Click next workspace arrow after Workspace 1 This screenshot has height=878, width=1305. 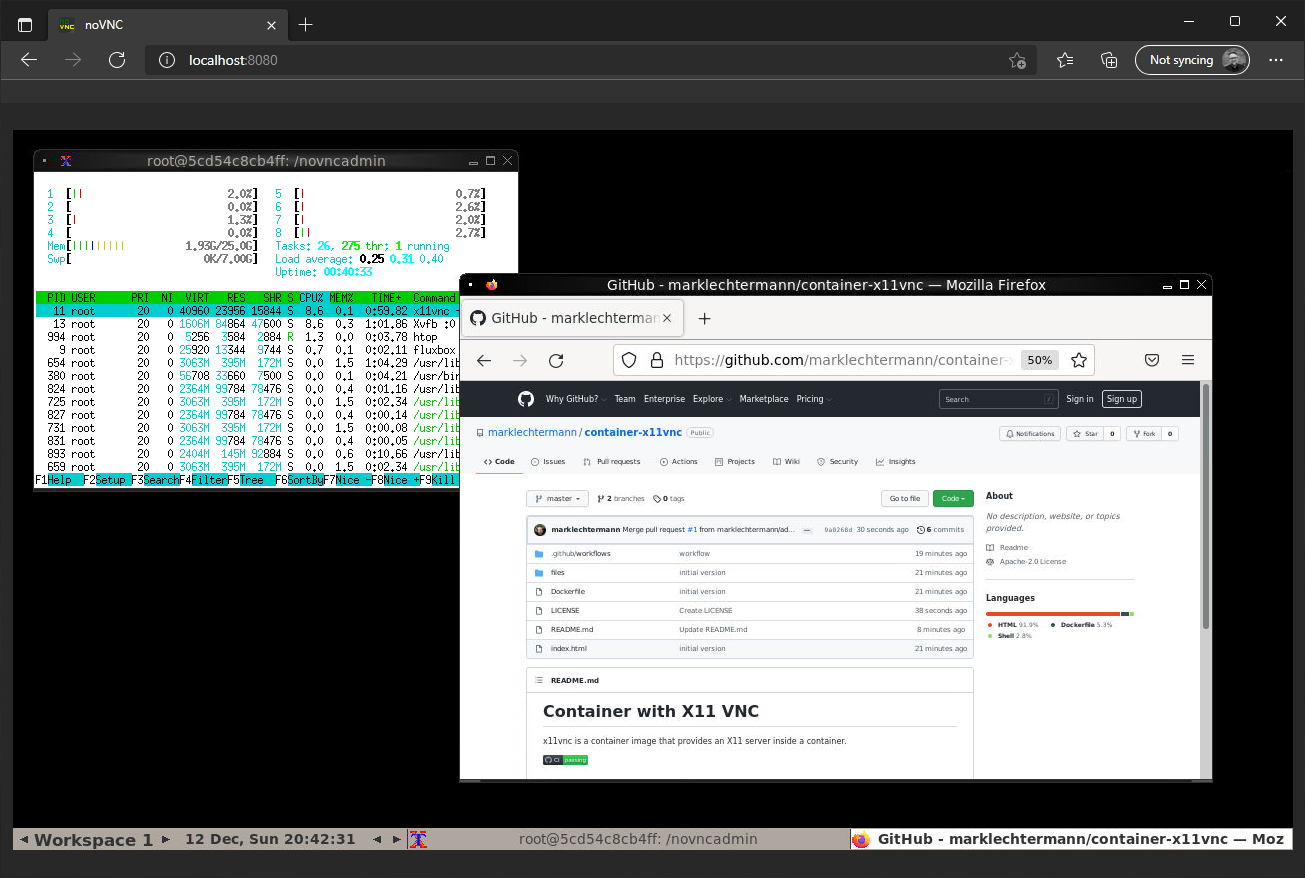[x=166, y=839]
